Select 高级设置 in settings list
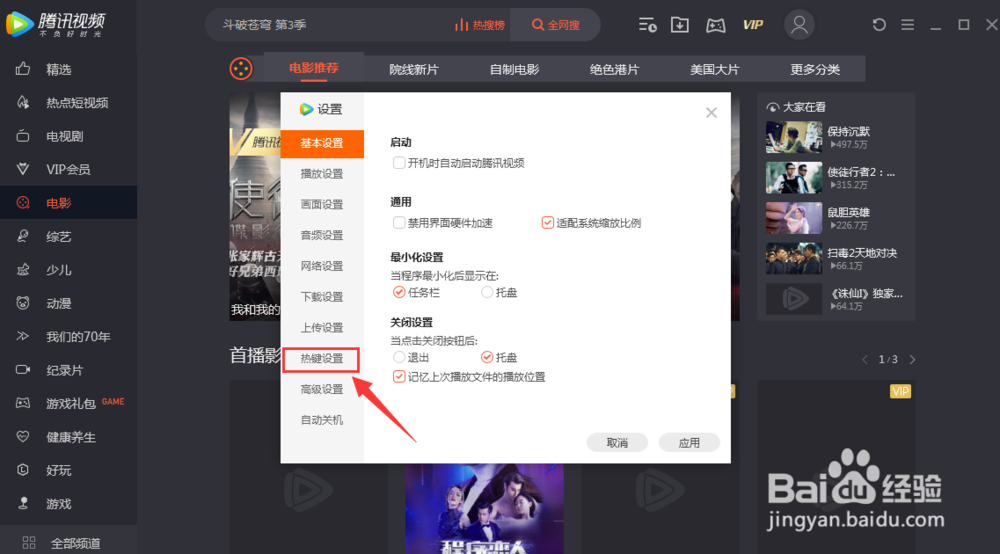 (322, 390)
